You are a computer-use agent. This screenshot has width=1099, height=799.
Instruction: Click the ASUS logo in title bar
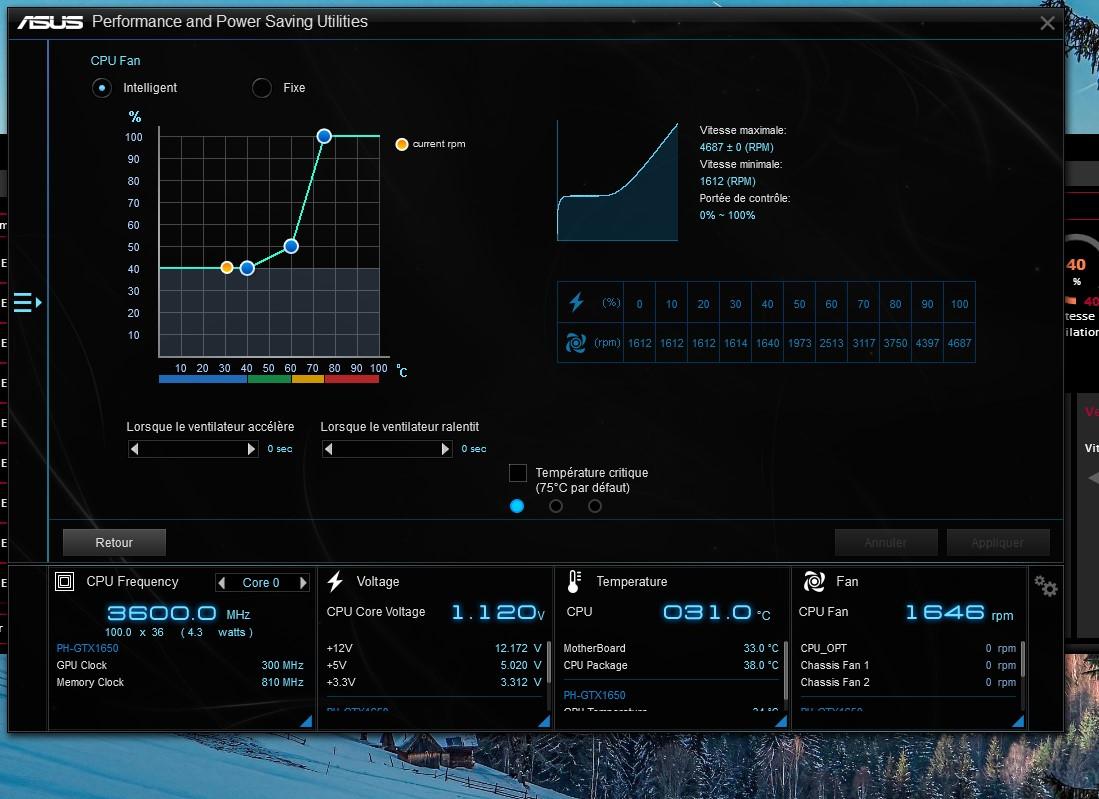[x=50, y=22]
